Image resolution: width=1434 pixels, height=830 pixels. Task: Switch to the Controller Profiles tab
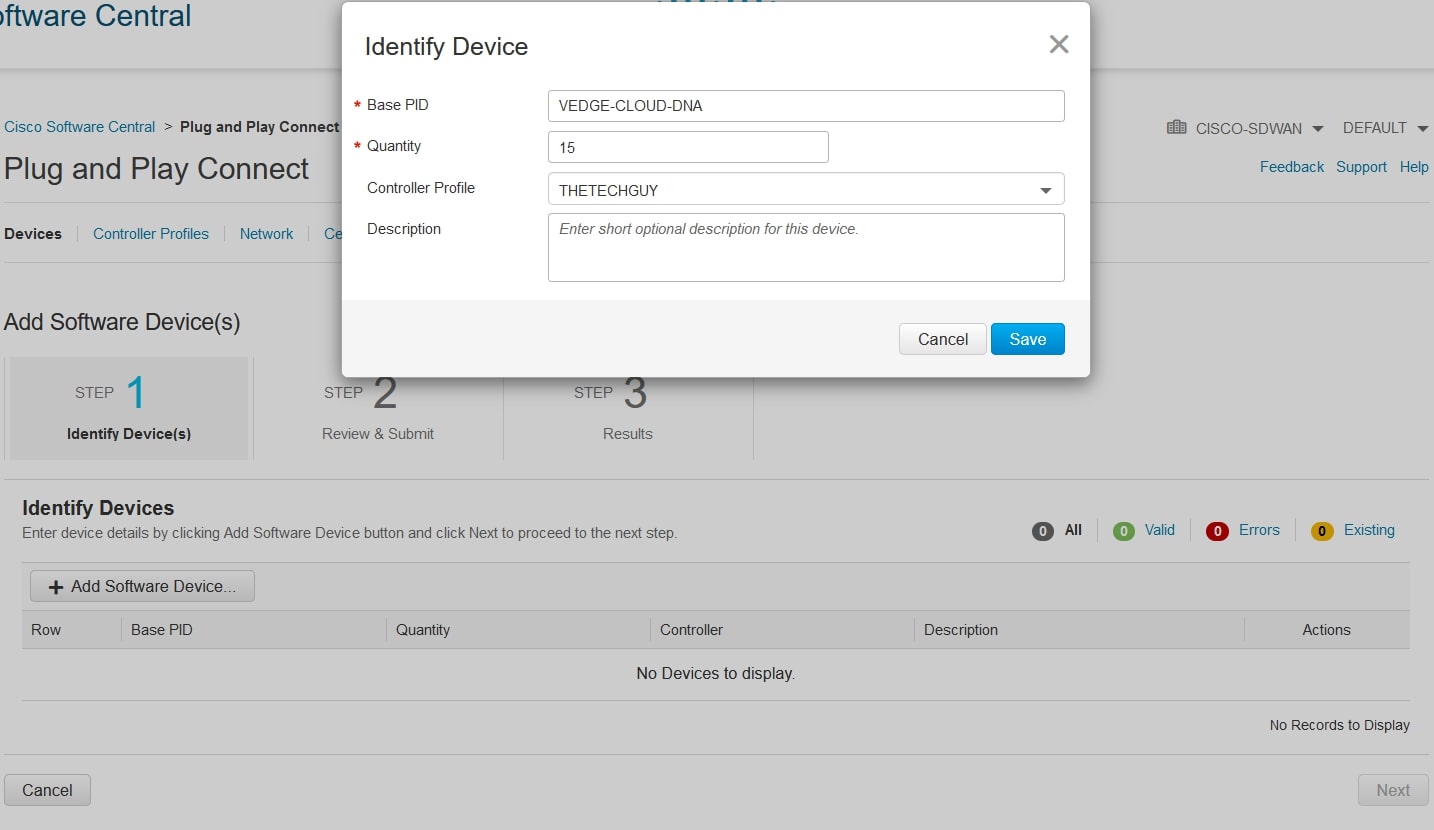[x=151, y=234]
